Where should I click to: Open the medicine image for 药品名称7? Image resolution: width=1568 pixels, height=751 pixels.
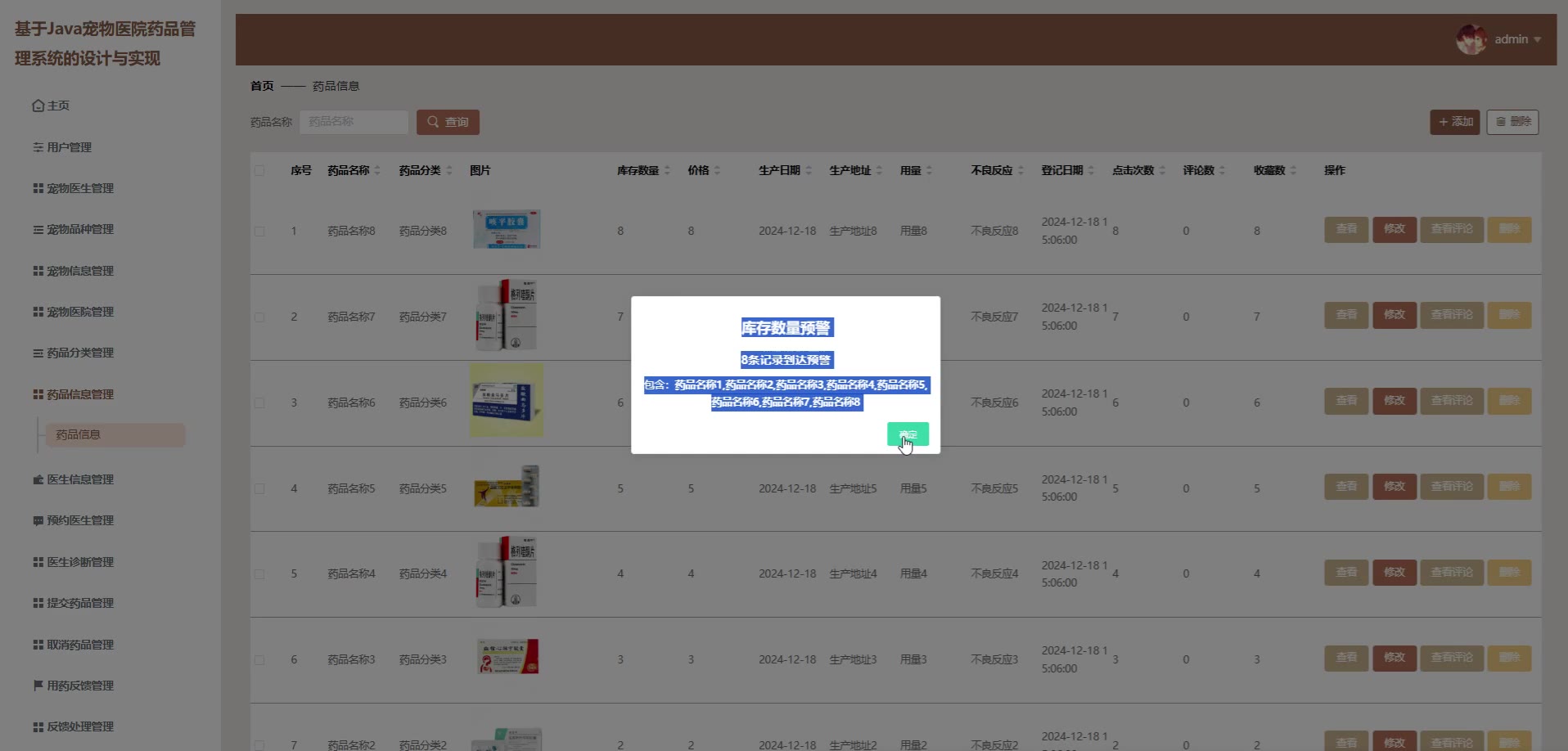pyautogui.click(x=507, y=316)
